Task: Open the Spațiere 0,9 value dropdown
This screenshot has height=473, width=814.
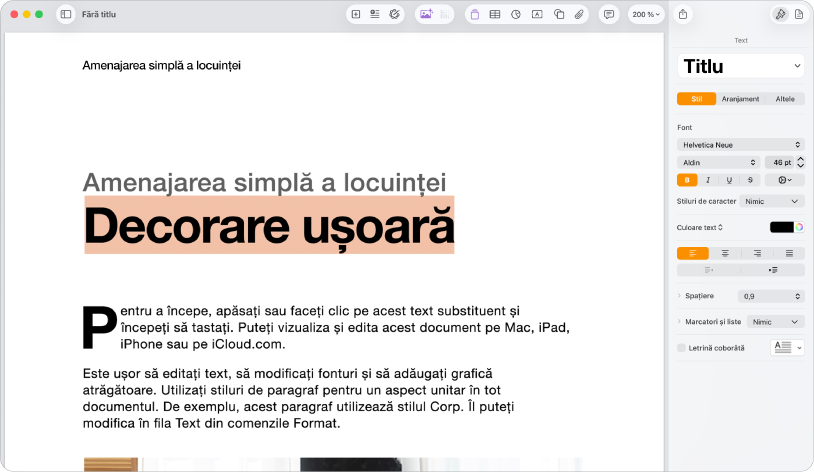Action: coord(771,296)
